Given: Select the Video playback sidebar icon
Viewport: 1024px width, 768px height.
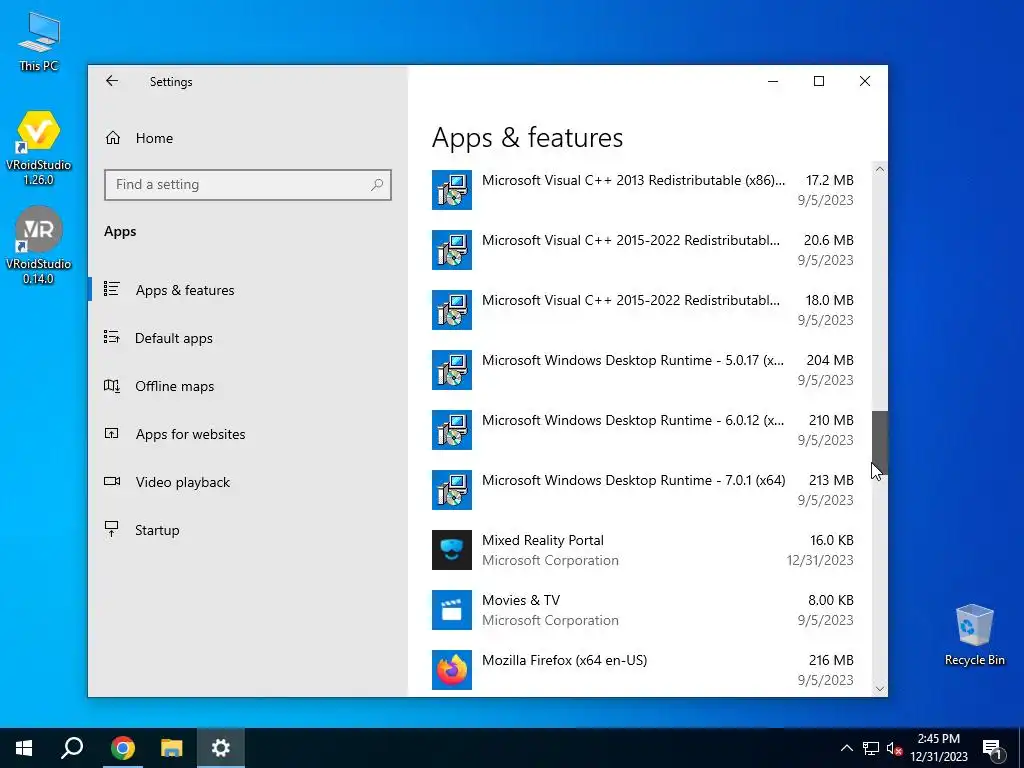Looking at the screenshot, I should (112, 481).
